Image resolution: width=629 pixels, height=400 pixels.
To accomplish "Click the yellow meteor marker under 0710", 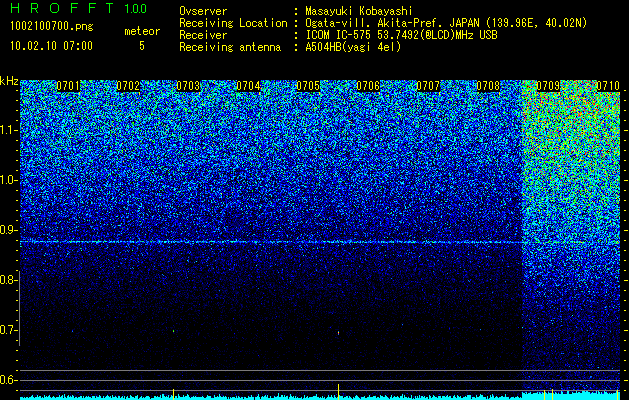I will click(618, 394).
